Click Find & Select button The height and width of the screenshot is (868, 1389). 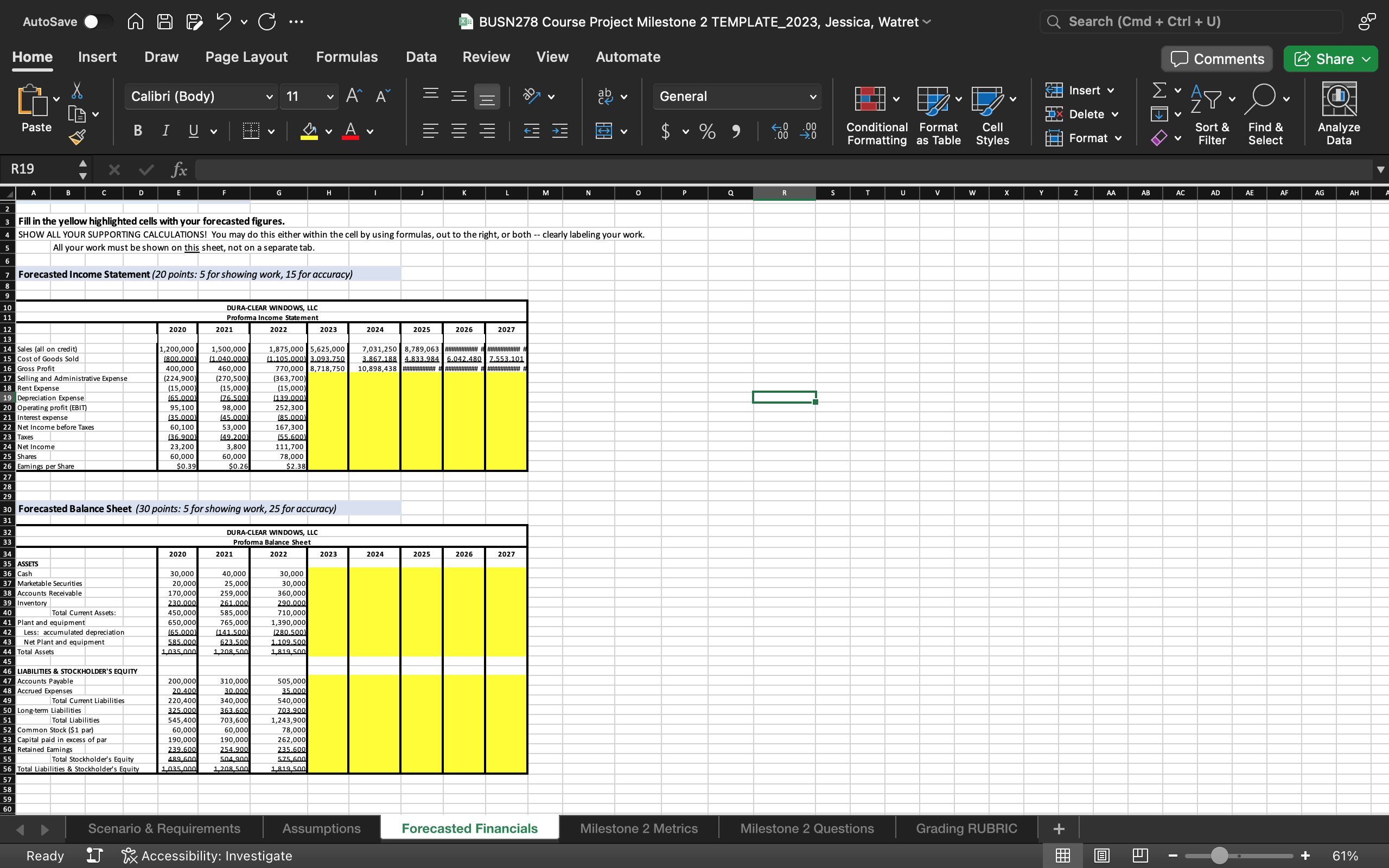1265,113
